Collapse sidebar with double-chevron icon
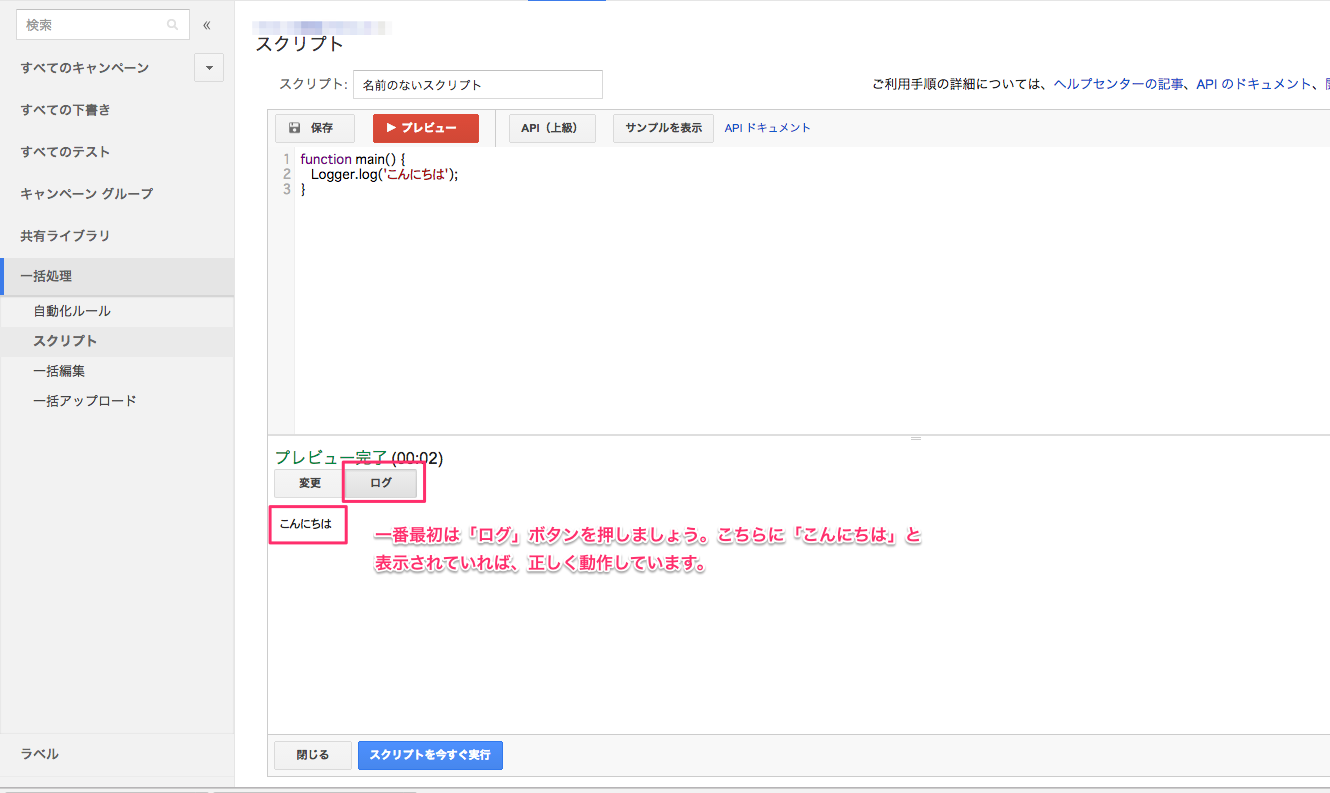This screenshot has height=793, width=1330. (207, 25)
